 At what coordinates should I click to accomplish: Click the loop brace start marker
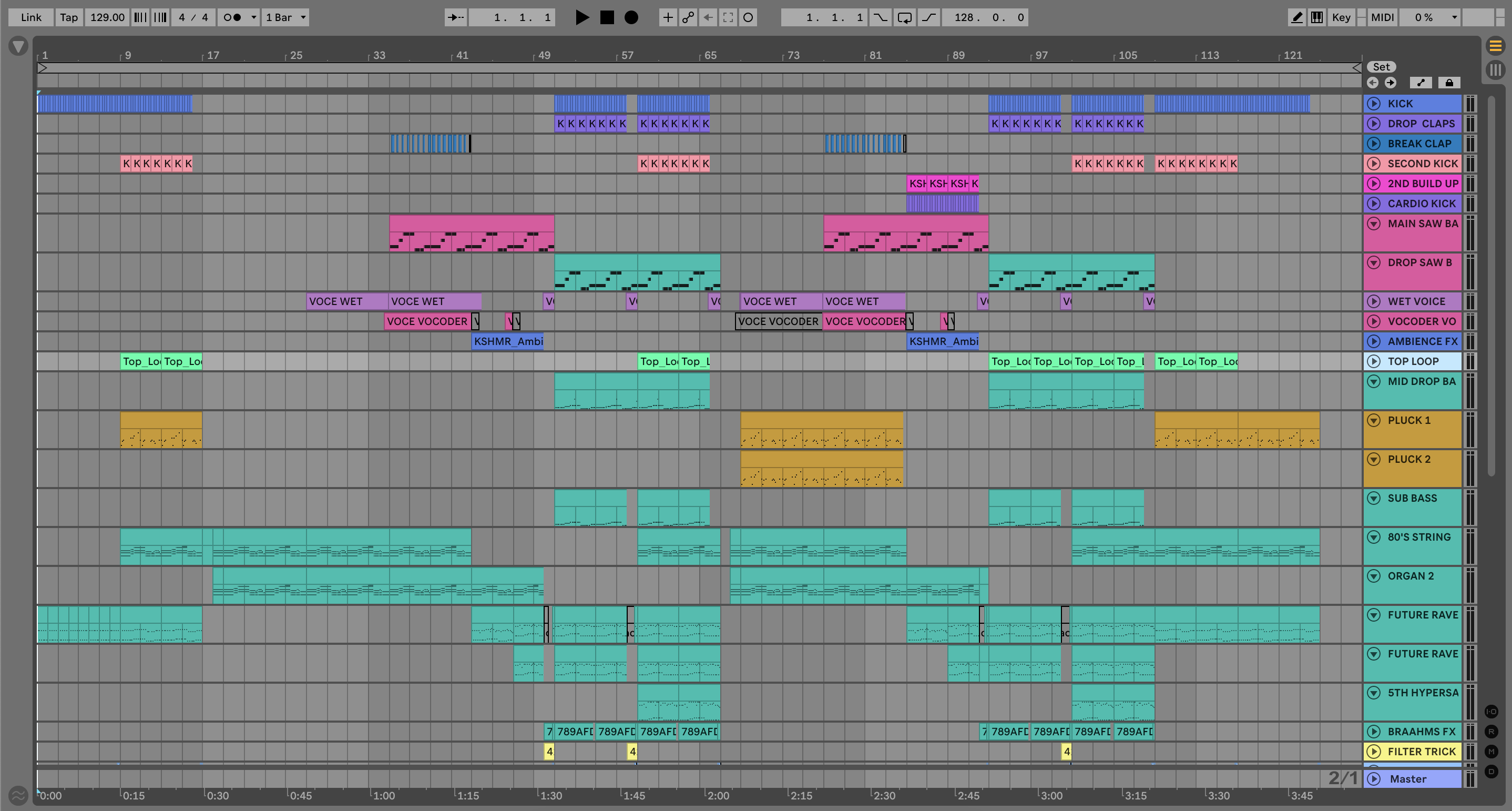[42, 68]
